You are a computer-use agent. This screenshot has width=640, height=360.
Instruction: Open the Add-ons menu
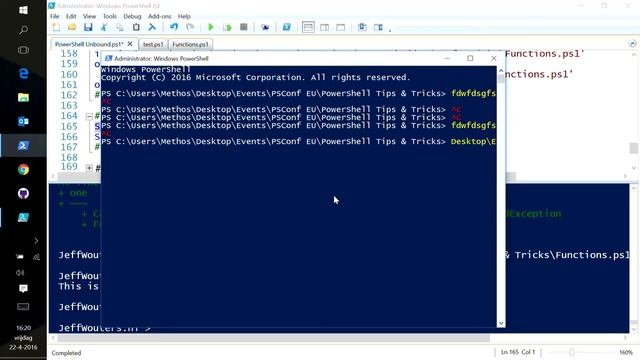point(160,16)
